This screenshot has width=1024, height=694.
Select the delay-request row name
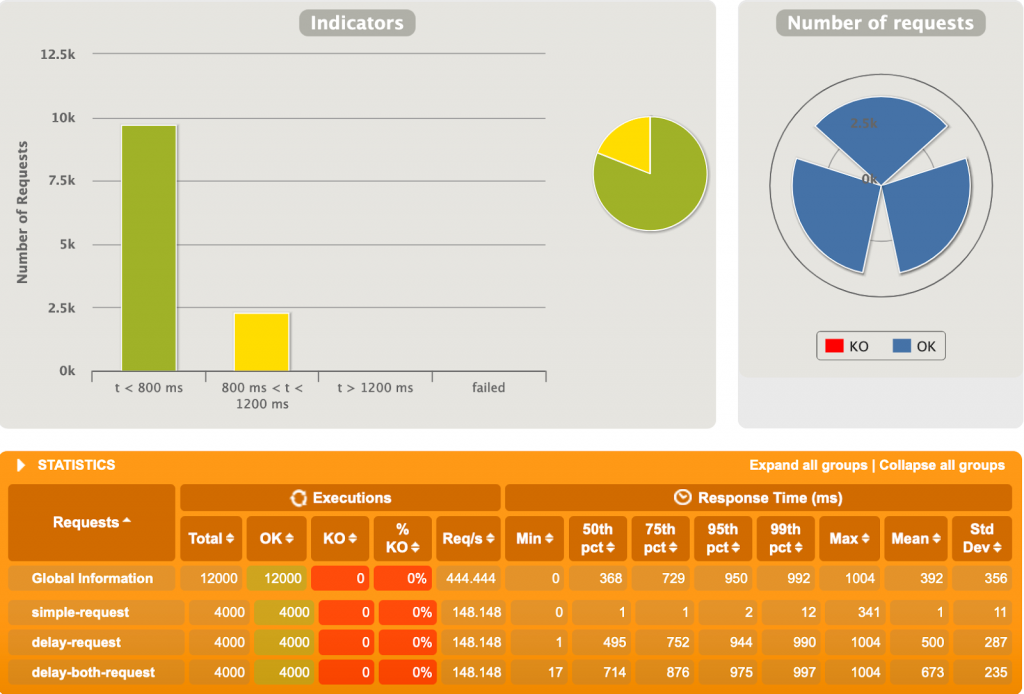[76, 642]
